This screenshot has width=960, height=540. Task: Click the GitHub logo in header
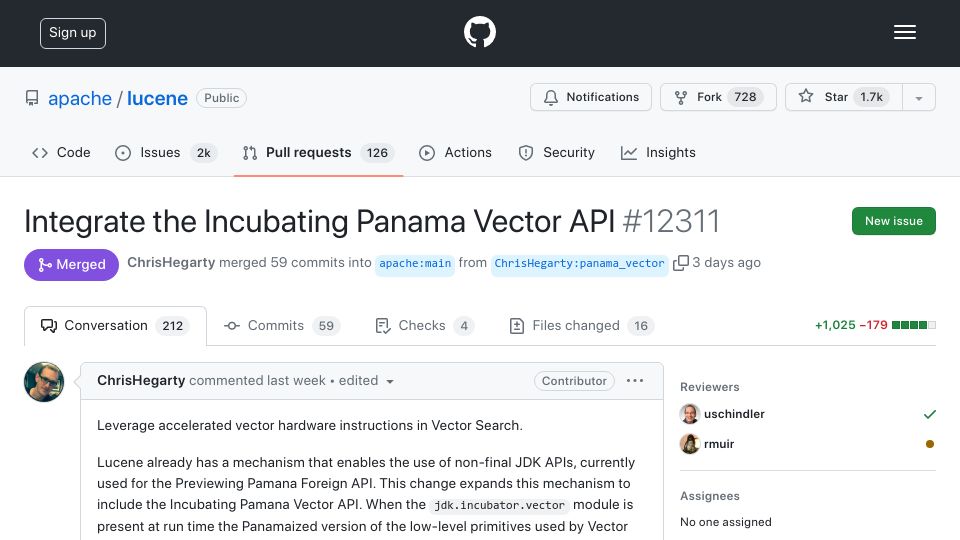tap(479, 32)
